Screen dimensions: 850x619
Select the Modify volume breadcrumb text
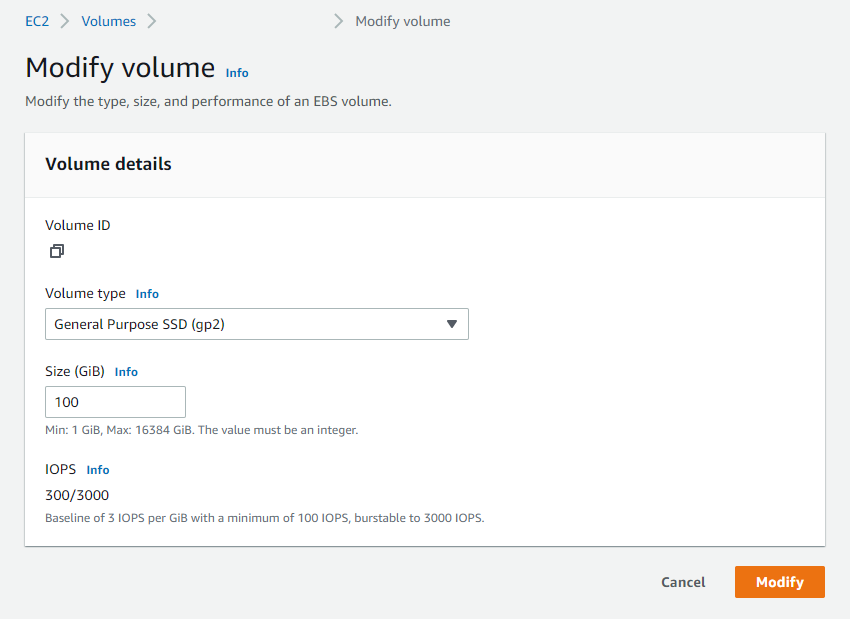(x=403, y=21)
